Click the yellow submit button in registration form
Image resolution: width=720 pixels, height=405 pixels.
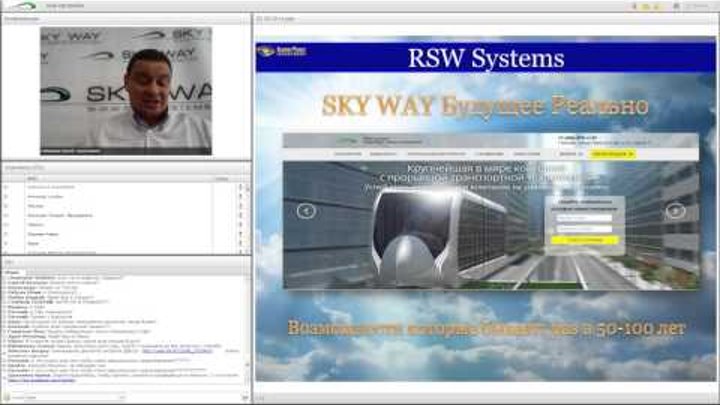pos(584,240)
